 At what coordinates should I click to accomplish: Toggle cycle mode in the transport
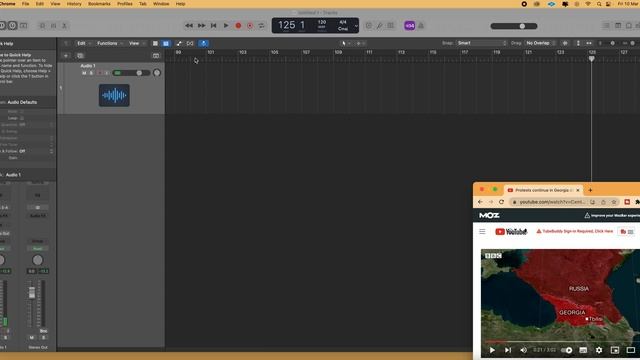tap(262, 25)
